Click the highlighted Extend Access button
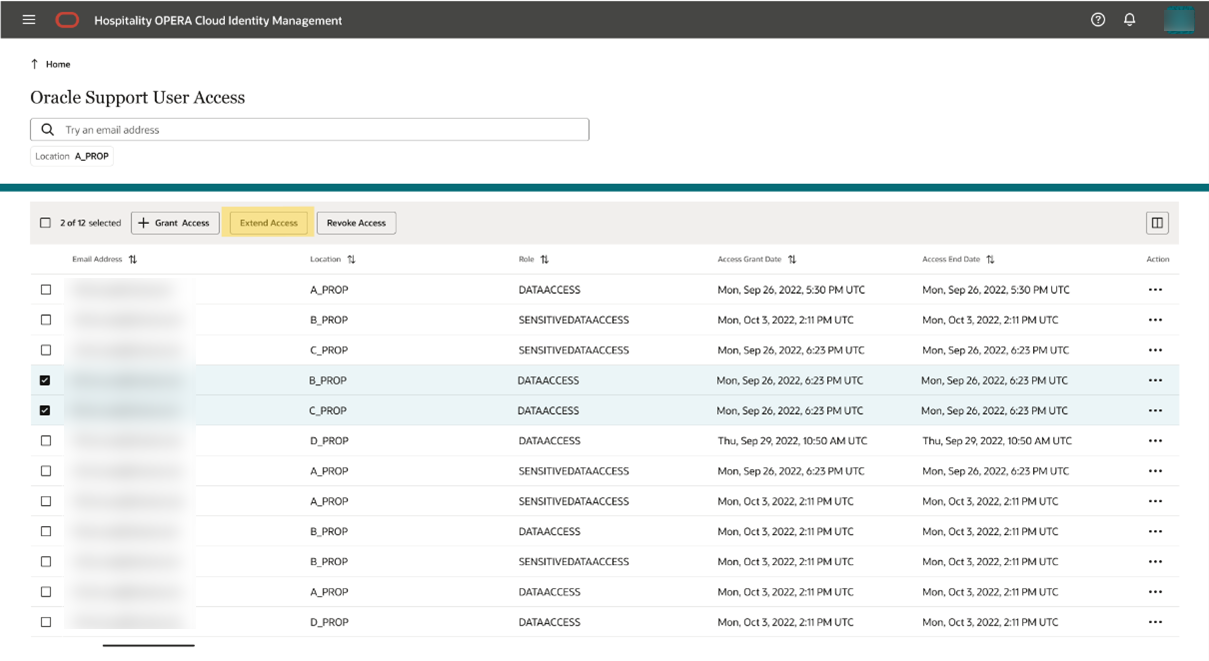 pos(267,222)
